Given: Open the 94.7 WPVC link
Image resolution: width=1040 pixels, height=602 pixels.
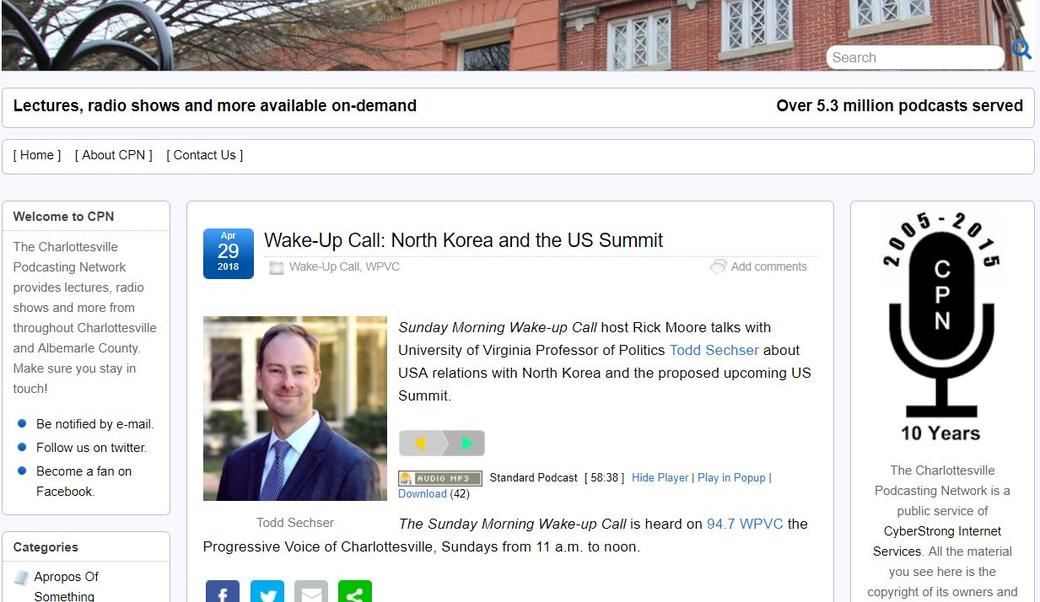Looking at the screenshot, I should [745, 524].
